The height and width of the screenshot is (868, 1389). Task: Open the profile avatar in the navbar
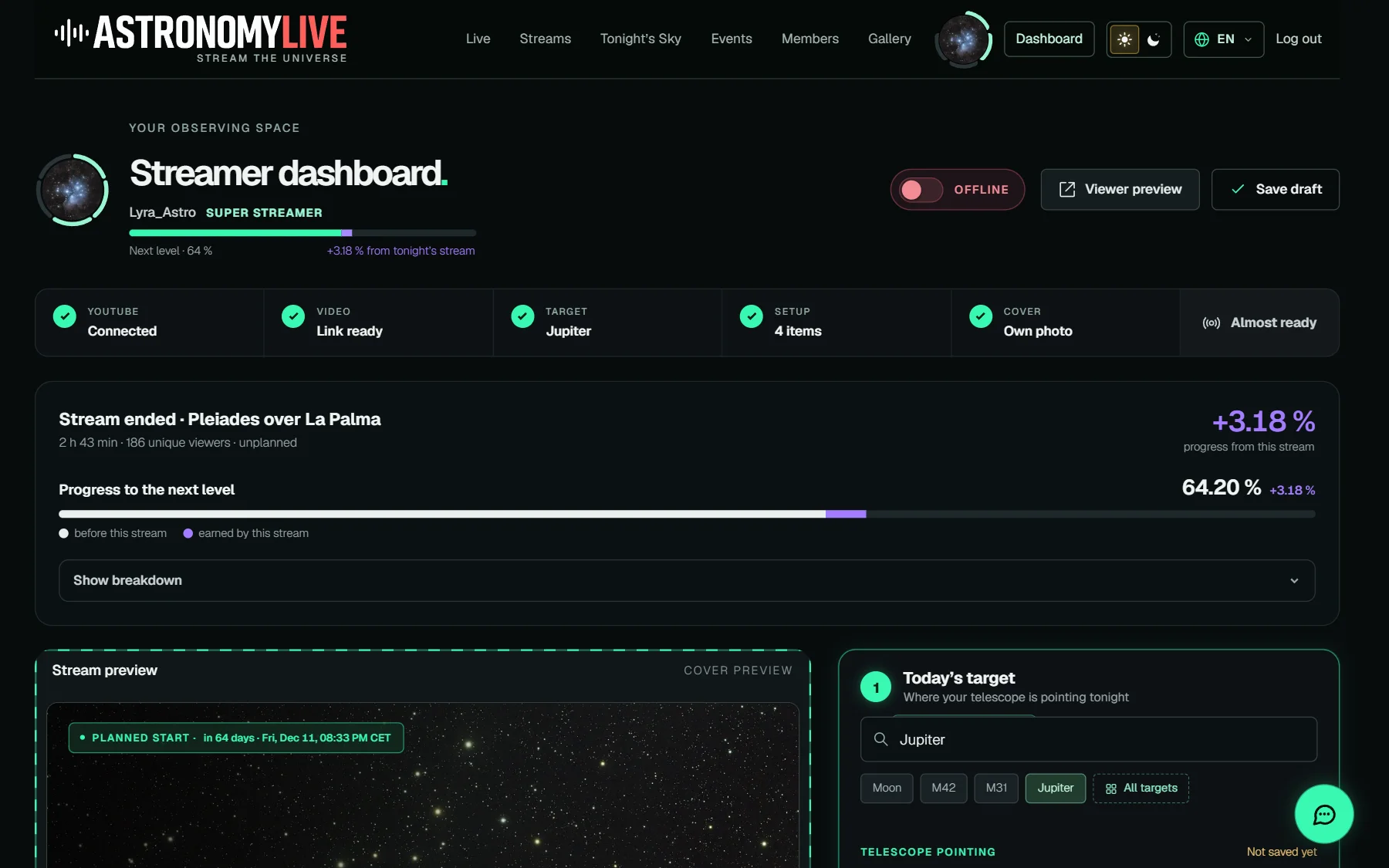pyautogui.click(x=964, y=39)
